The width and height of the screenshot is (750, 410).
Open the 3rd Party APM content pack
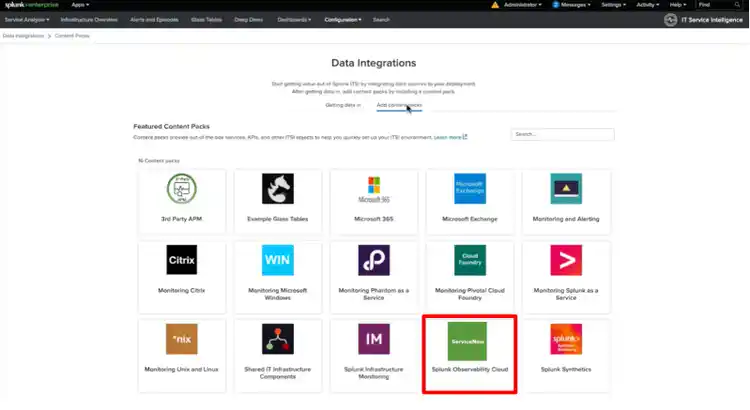182,189
